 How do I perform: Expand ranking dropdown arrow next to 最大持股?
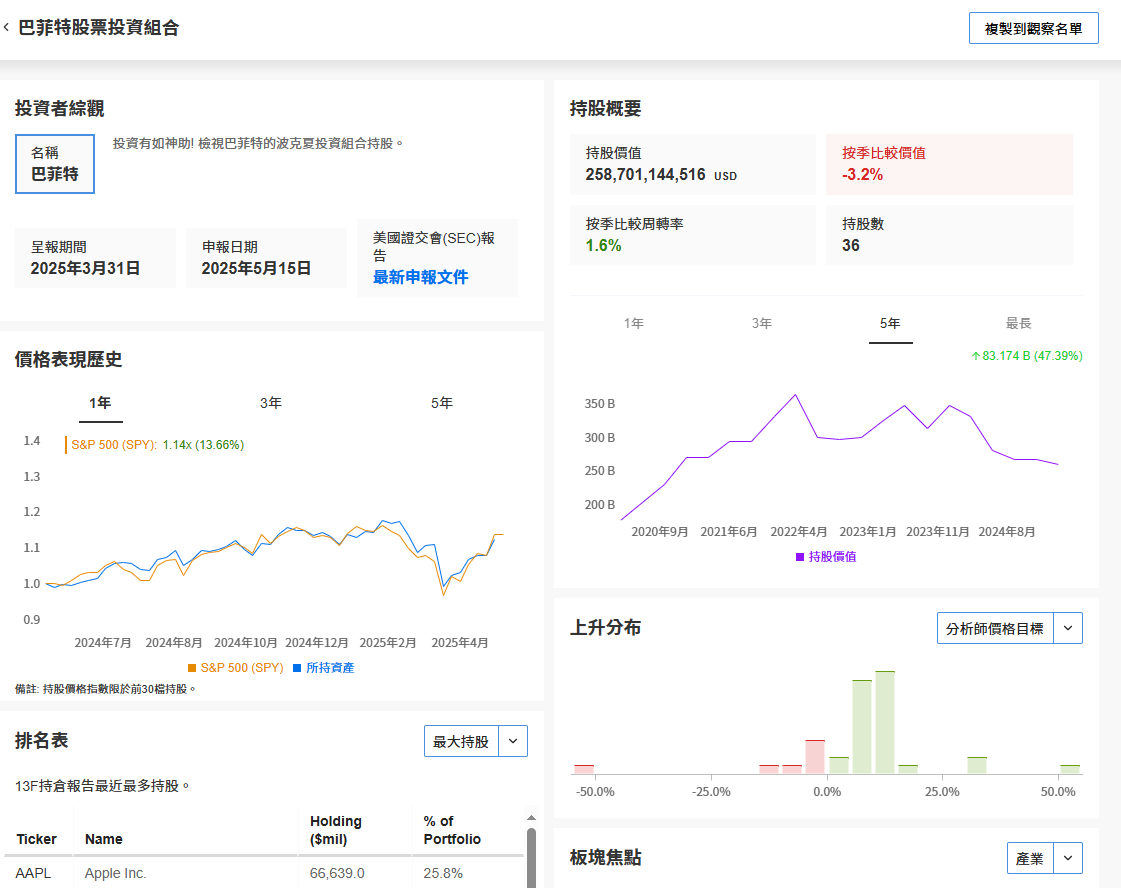(x=513, y=741)
